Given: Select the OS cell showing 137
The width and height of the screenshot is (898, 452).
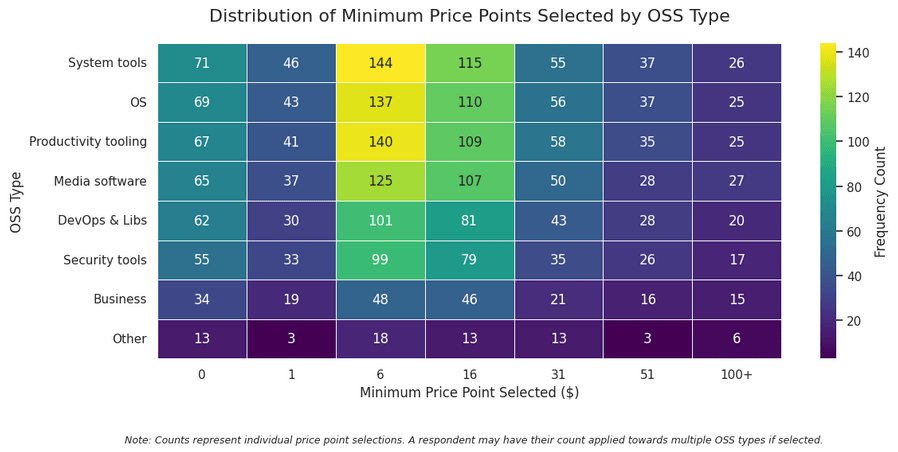Looking at the screenshot, I should 380,103.
